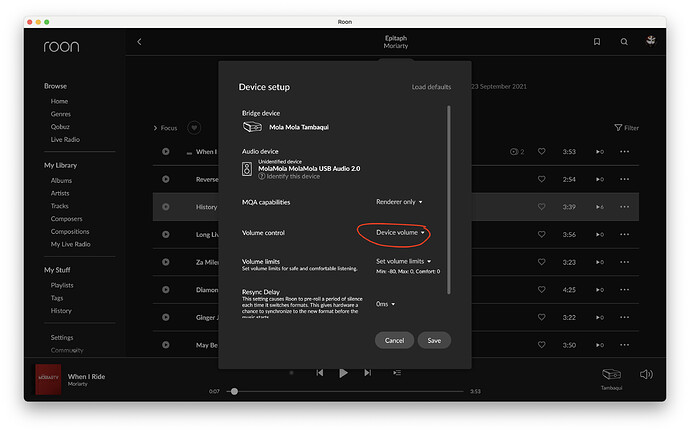Open Artists in My Library
Viewport: 690px width, 432px height.
click(x=60, y=193)
